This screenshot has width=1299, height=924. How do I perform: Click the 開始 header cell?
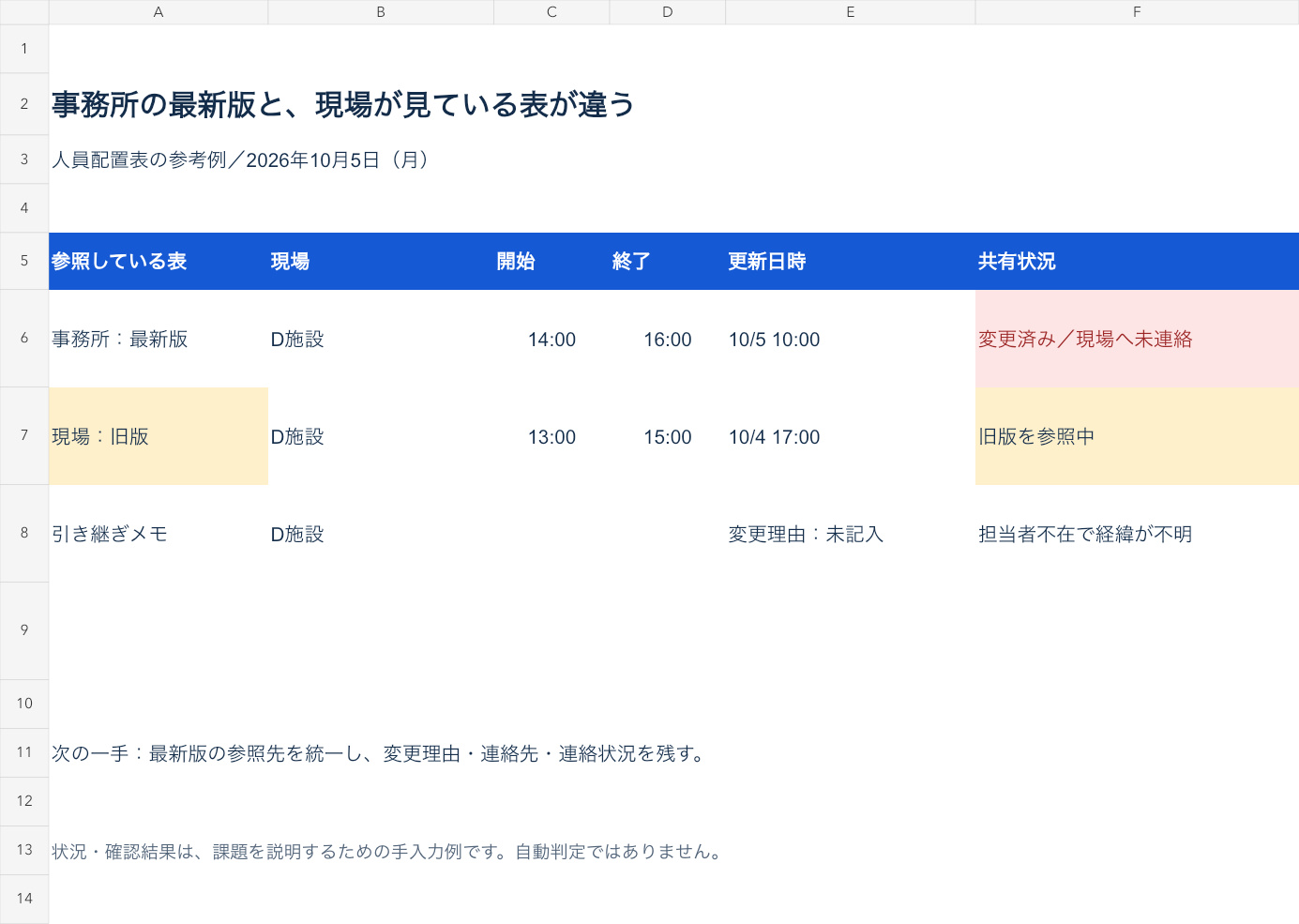pos(551,261)
